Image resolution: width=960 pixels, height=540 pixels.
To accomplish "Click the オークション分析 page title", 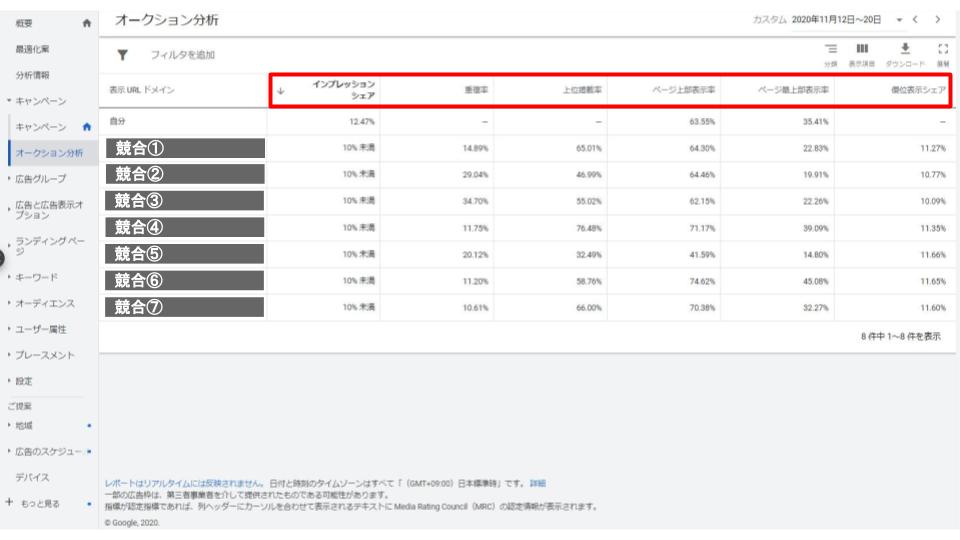I will point(167,20).
